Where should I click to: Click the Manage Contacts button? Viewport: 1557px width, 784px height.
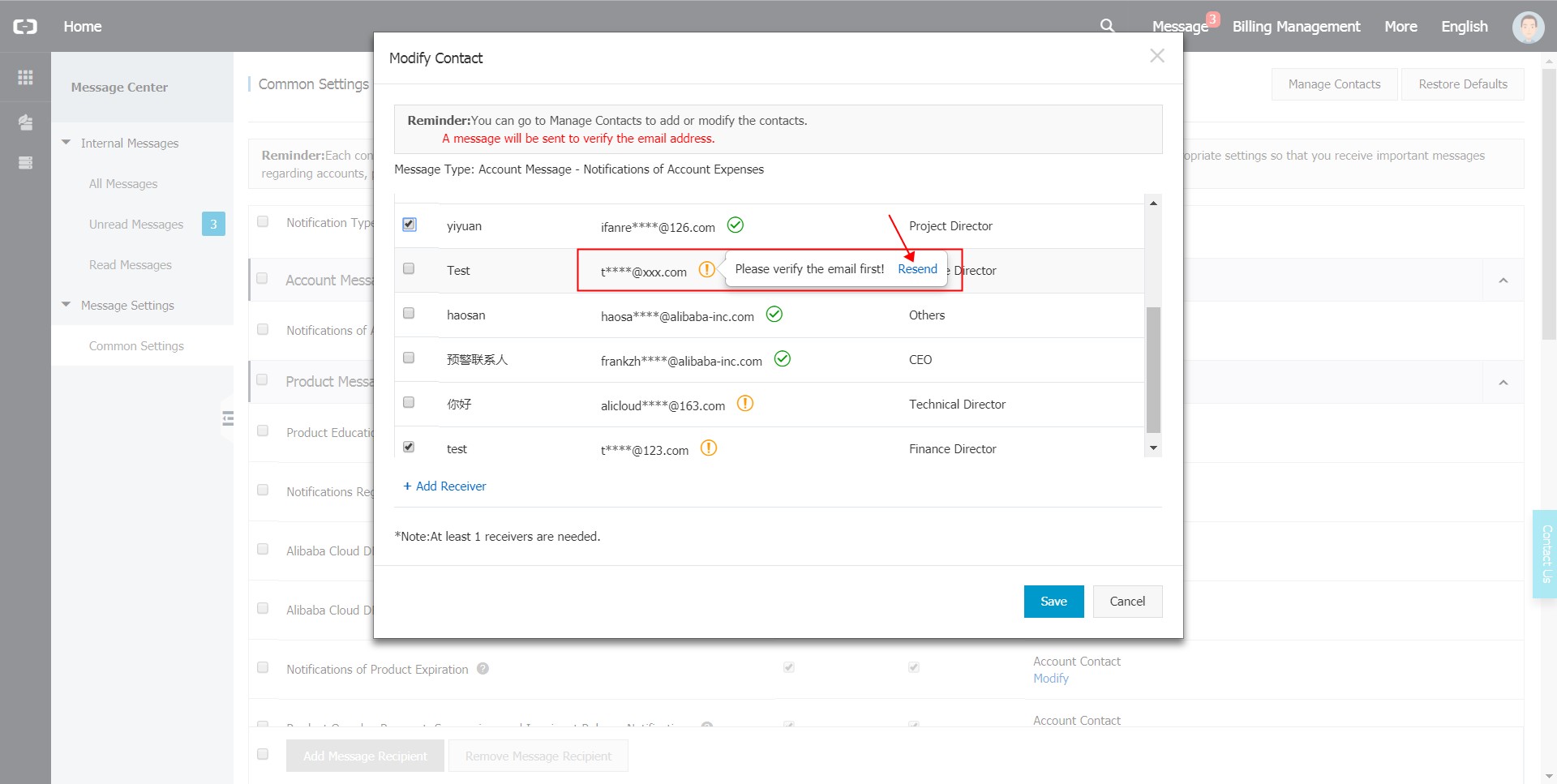(x=1334, y=84)
